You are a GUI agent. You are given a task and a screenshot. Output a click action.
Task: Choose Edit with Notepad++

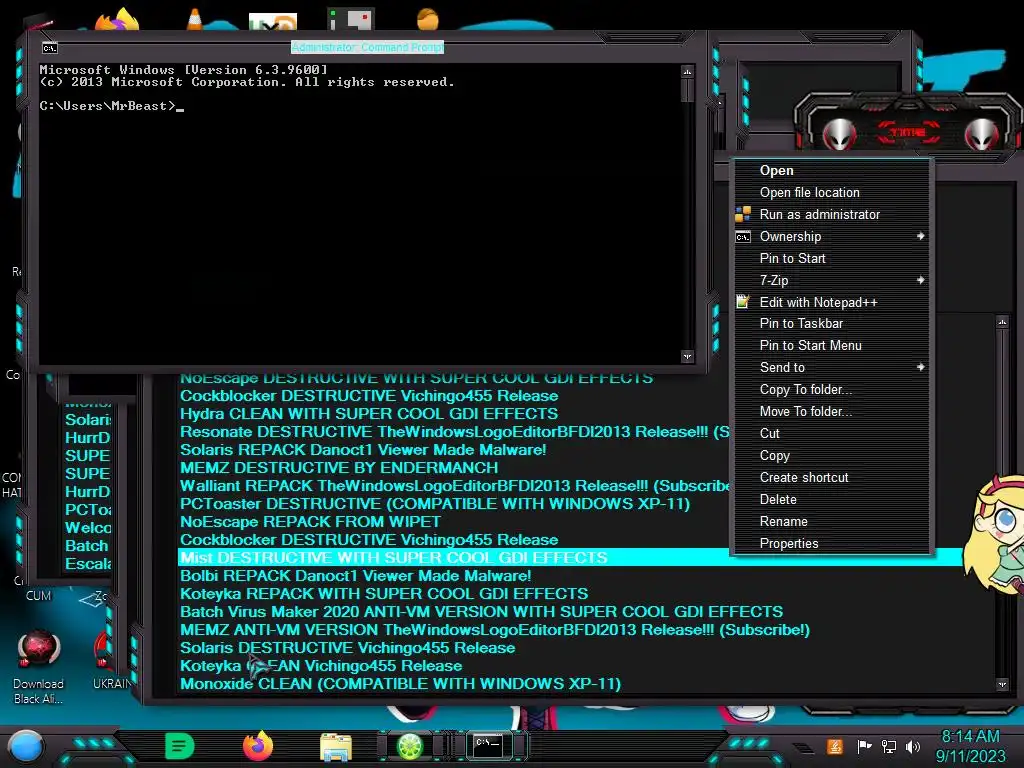(x=831, y=302)
